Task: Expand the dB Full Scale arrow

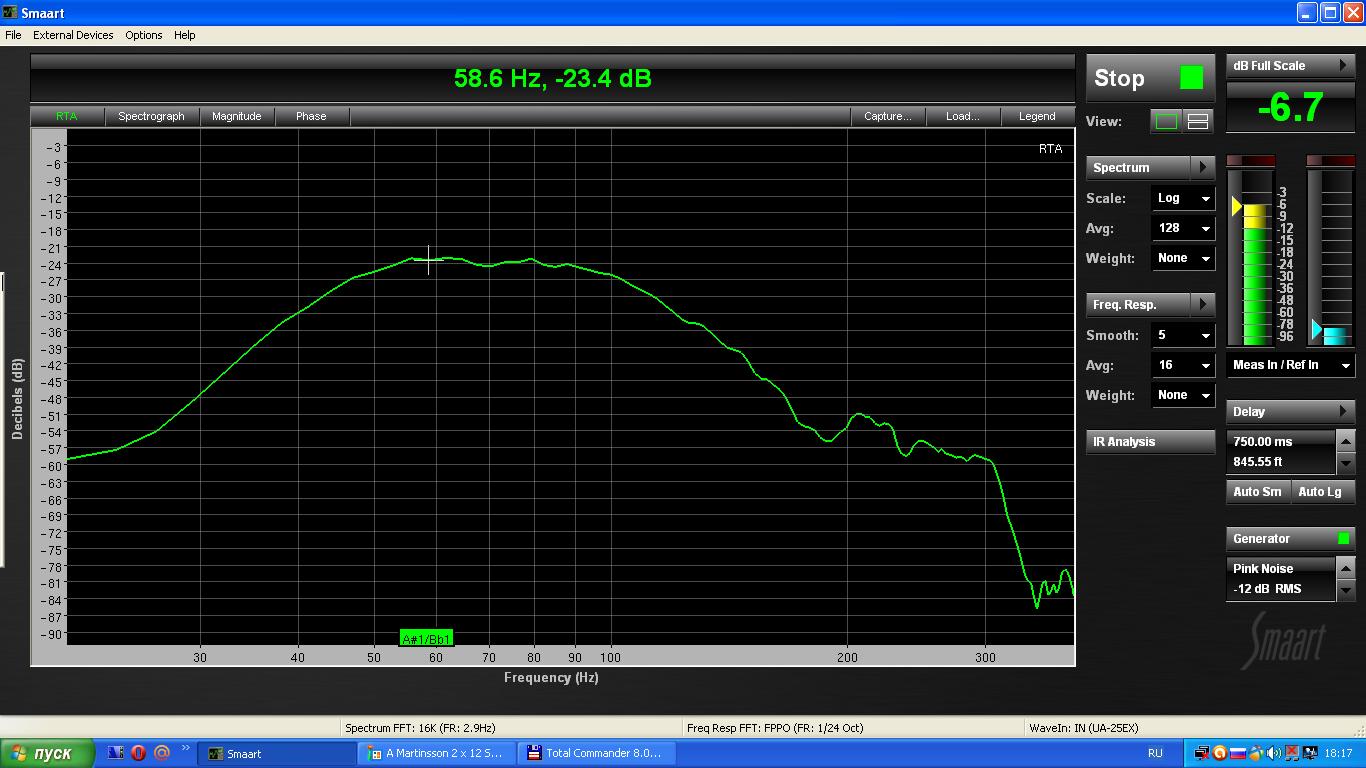Action: pos(1343,65)
